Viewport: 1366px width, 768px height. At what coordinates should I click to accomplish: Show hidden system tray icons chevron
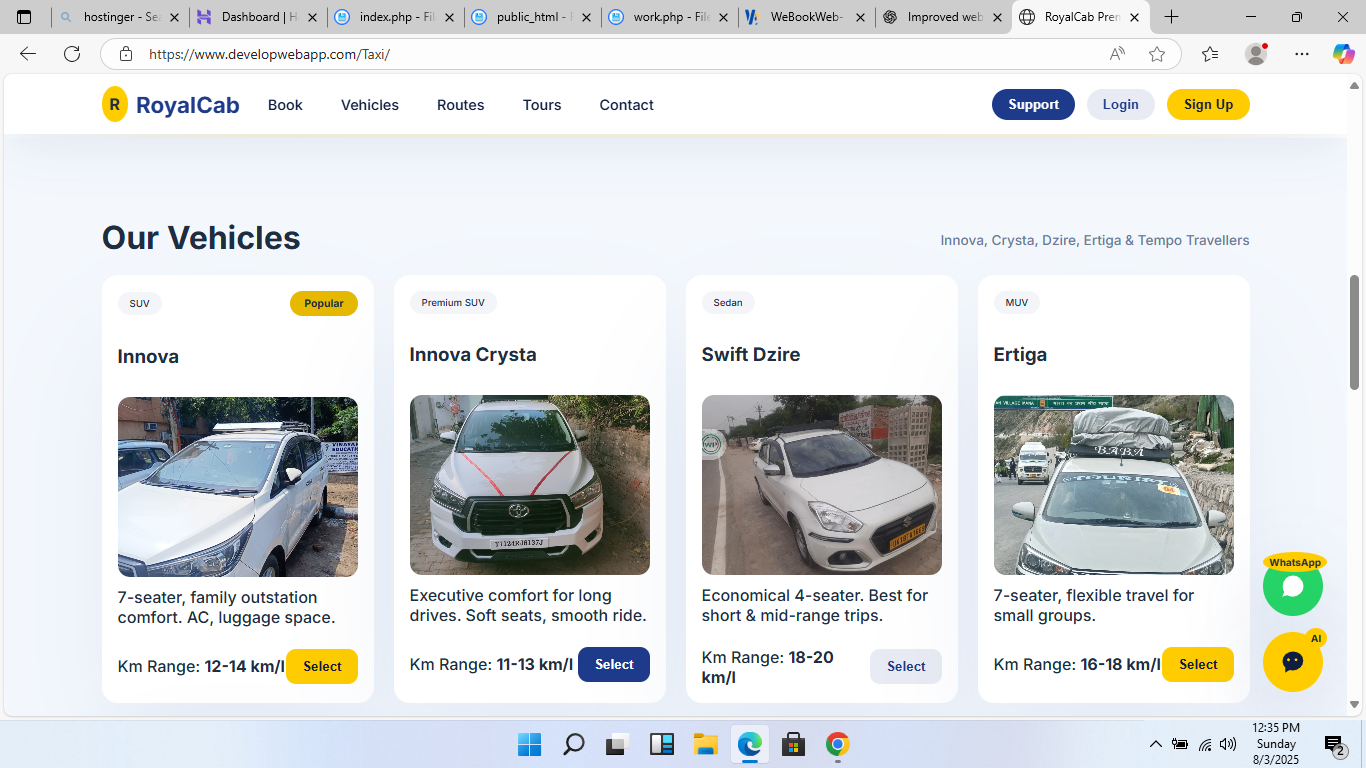[1155, 744]
